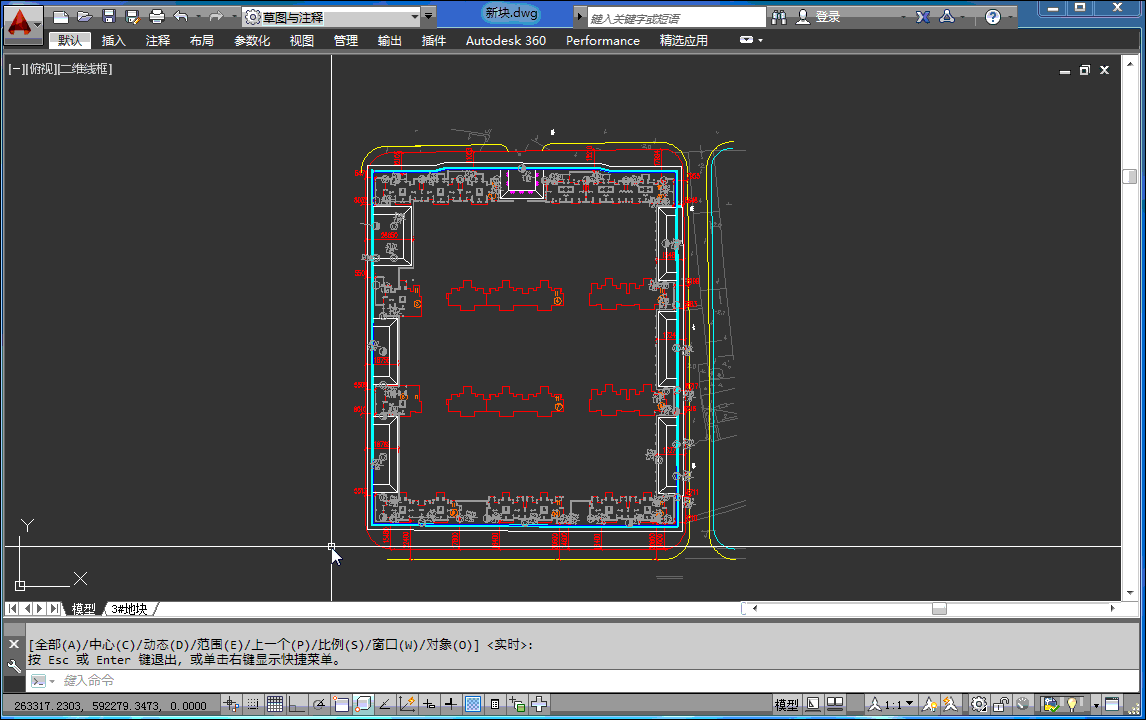This screenshot has height=720, width=1146.
Task: Toggle Dynamic UCS in status bar
Action: click(x=407, y=705)
